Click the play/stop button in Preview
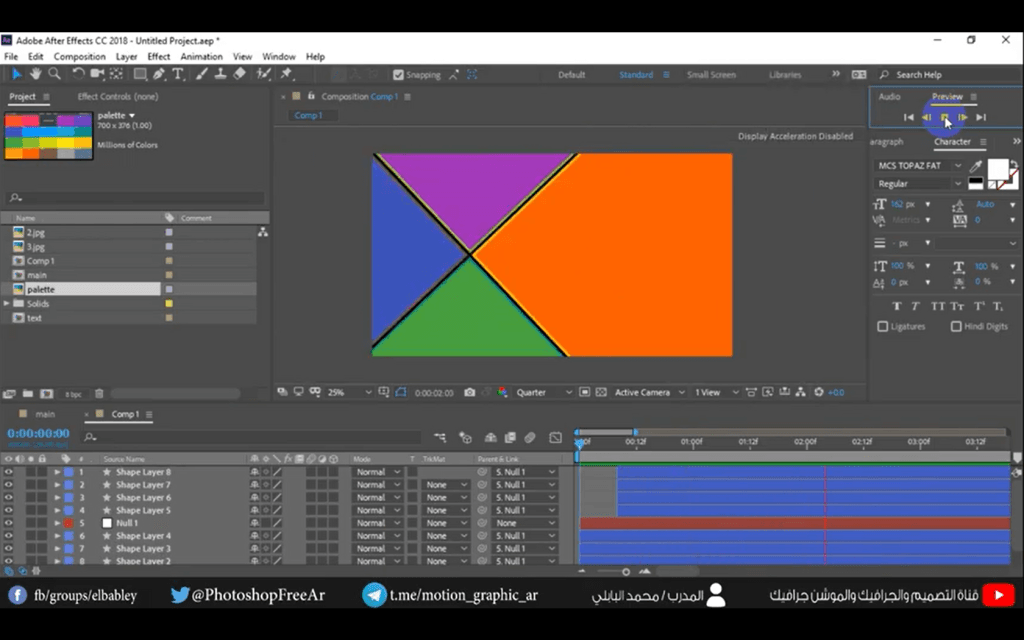Viewport: 1024px width, 640px height. click(944, 118)
